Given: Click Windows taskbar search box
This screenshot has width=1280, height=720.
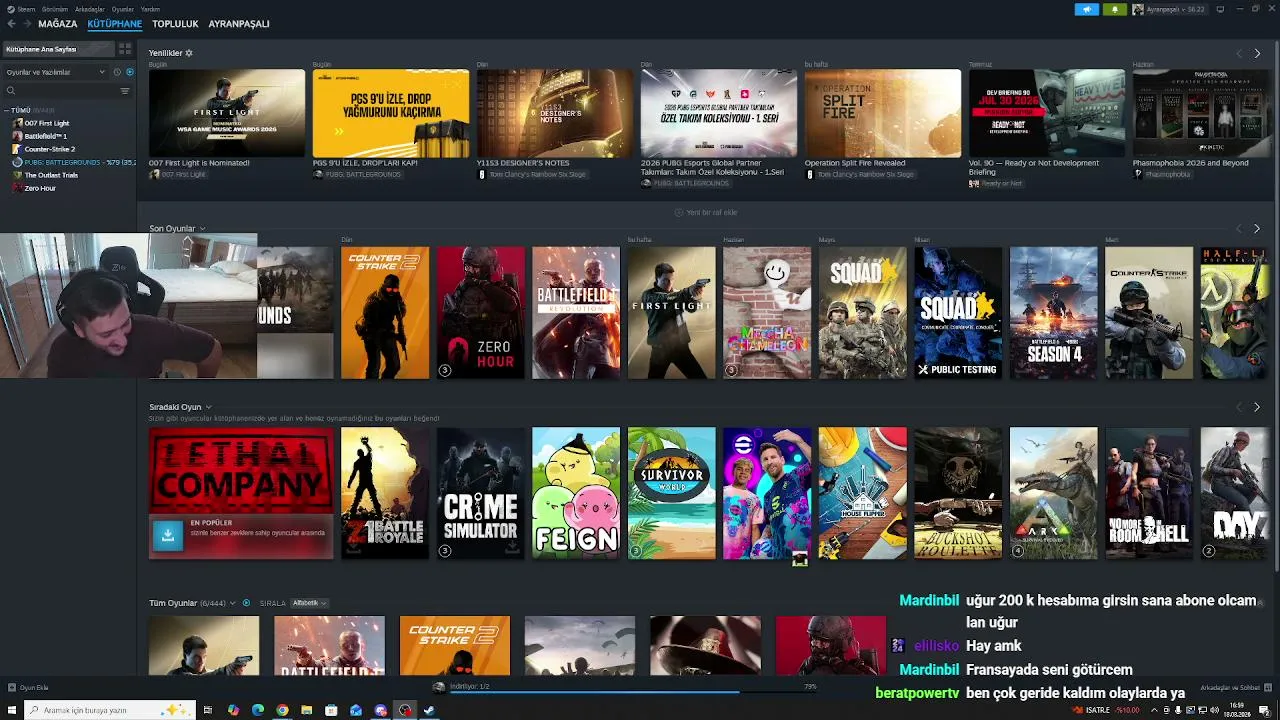Looking at the screenshot, I should click(x=109, y=710).
